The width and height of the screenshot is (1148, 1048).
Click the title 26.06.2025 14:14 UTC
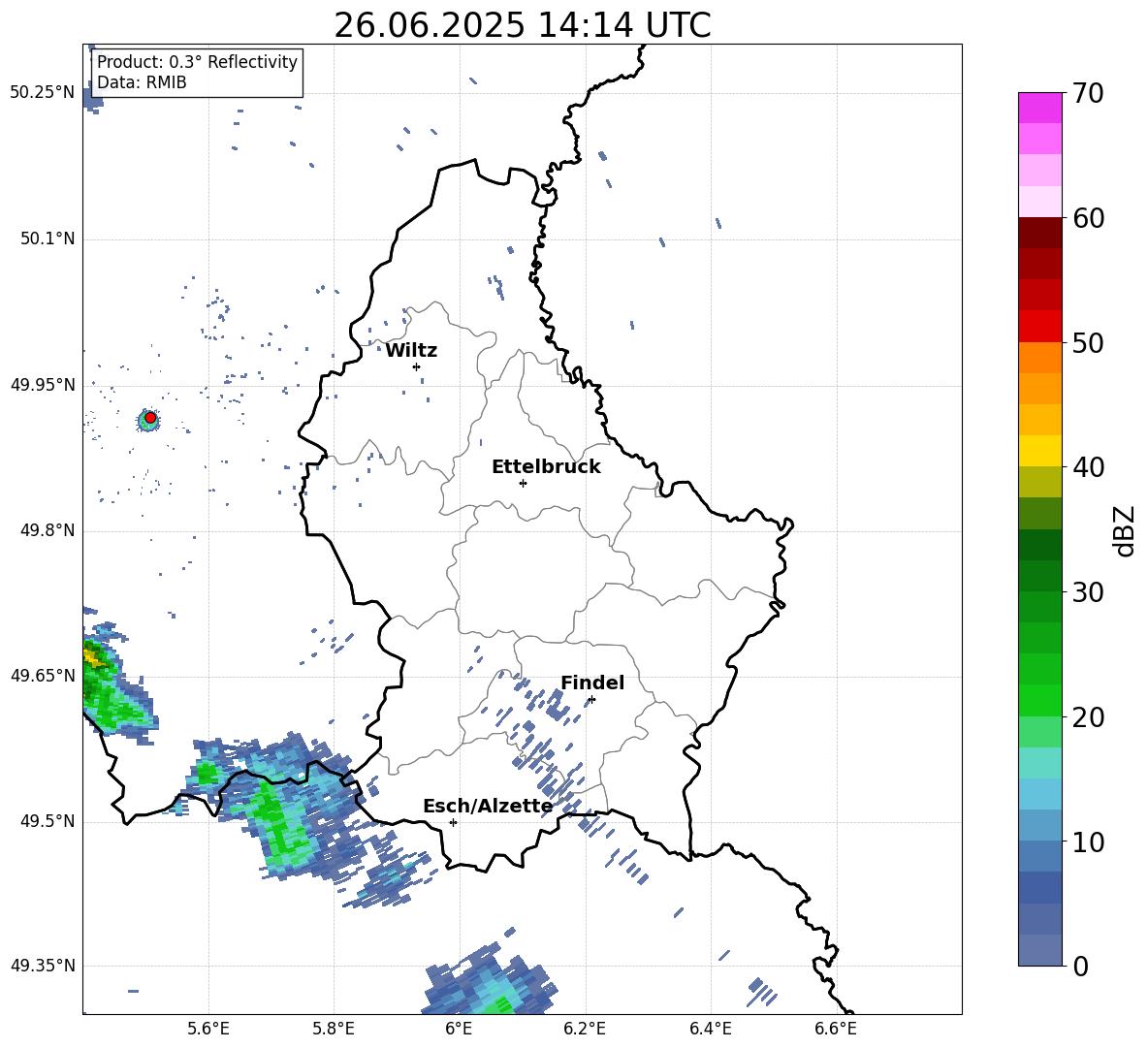click(x=523, y=25)
